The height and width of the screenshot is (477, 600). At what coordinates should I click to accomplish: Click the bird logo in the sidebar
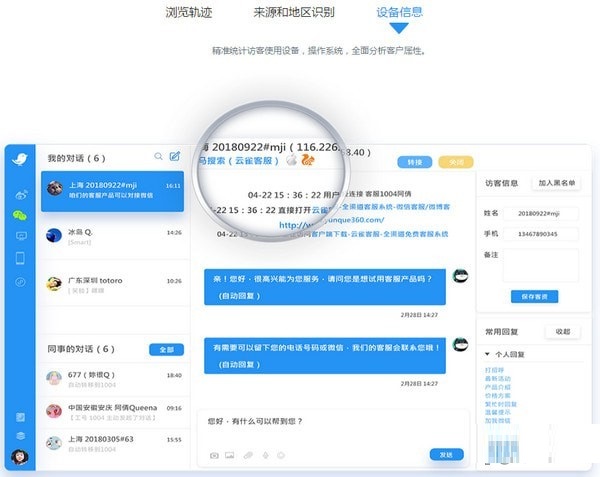click(20, 158)
